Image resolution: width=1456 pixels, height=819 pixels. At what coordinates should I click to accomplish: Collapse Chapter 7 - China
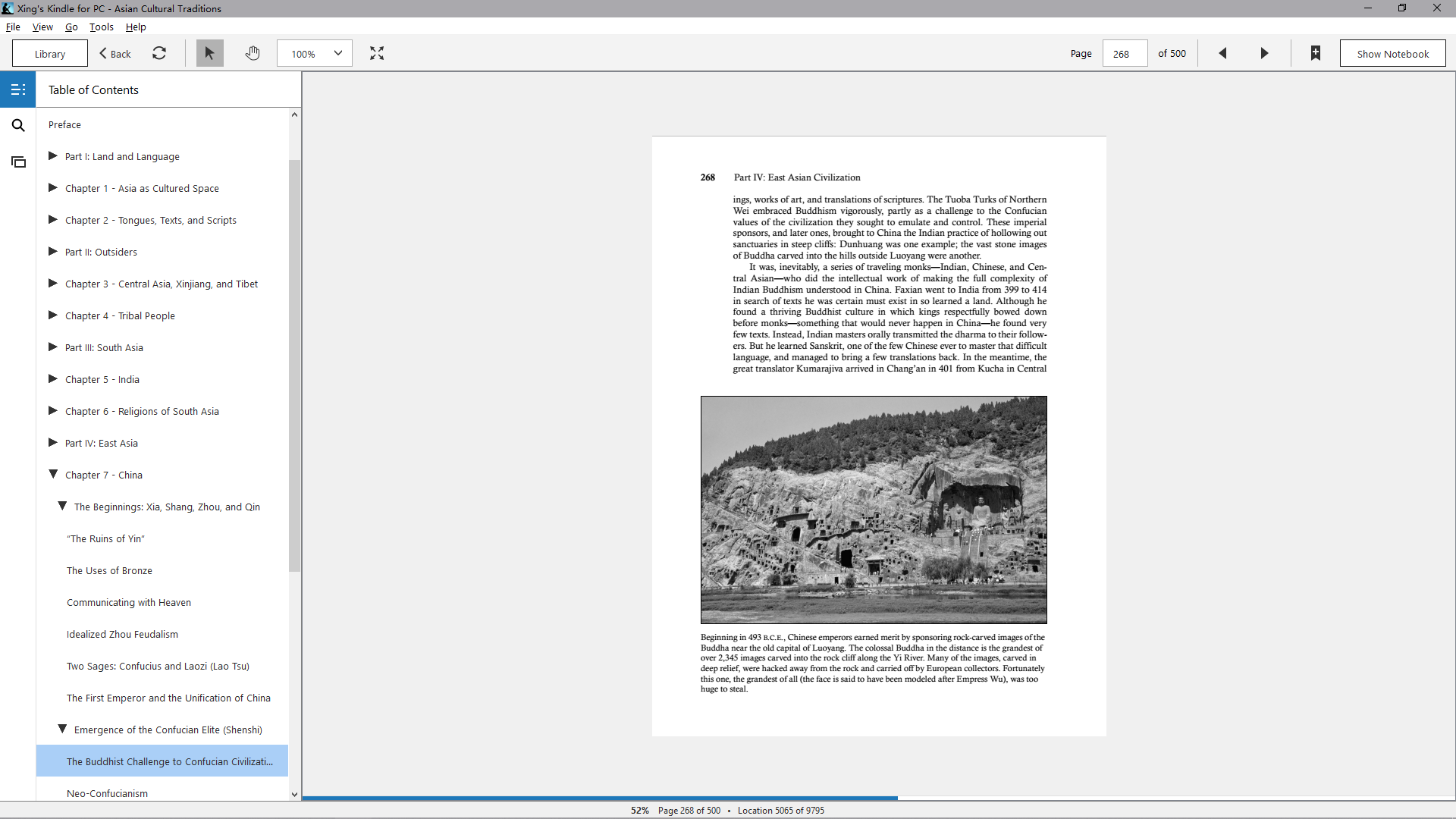tap(53, 474)
